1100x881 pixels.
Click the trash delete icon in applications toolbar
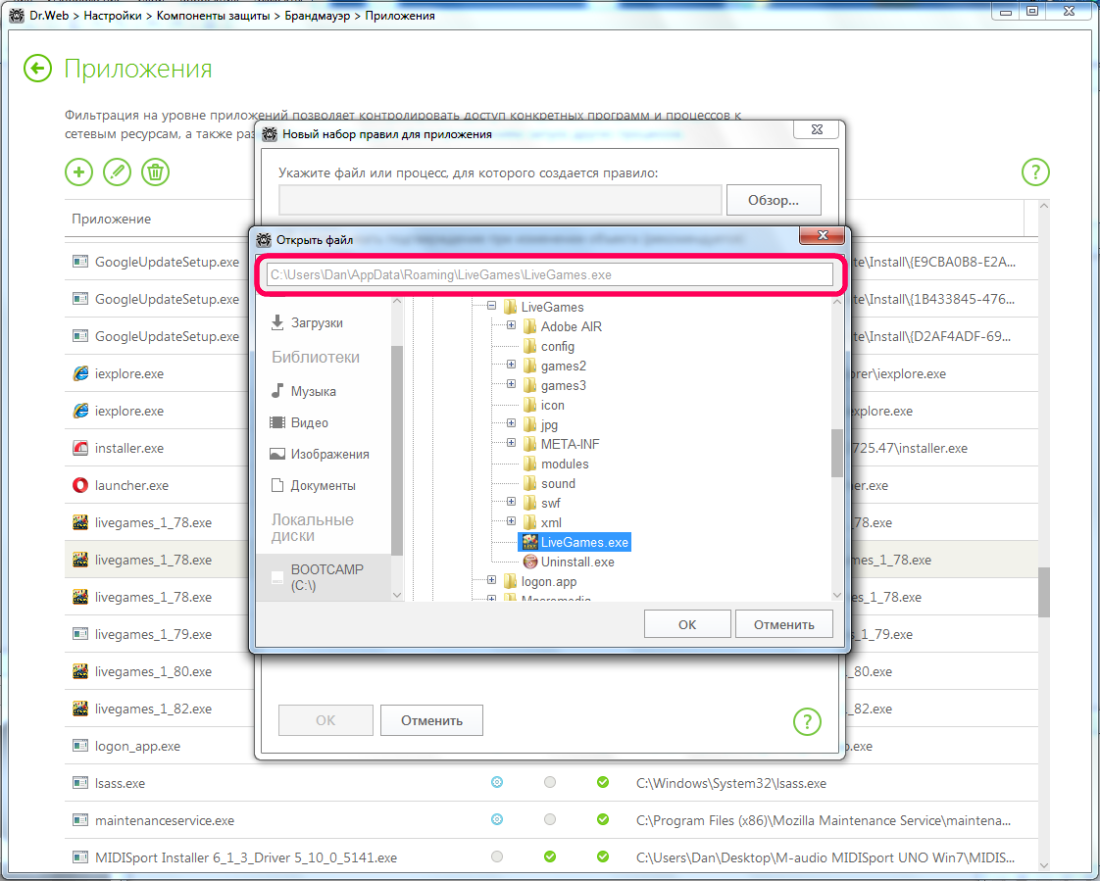[156, 172]
